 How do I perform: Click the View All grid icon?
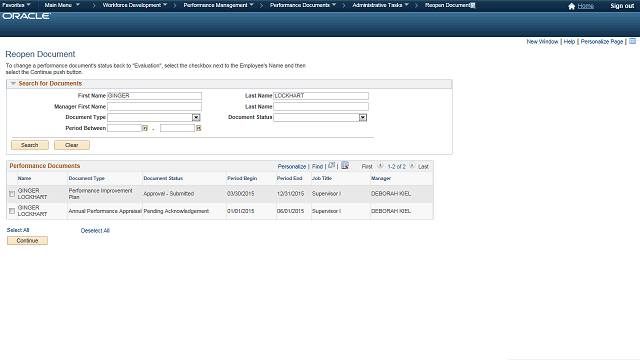pos(331,165)
